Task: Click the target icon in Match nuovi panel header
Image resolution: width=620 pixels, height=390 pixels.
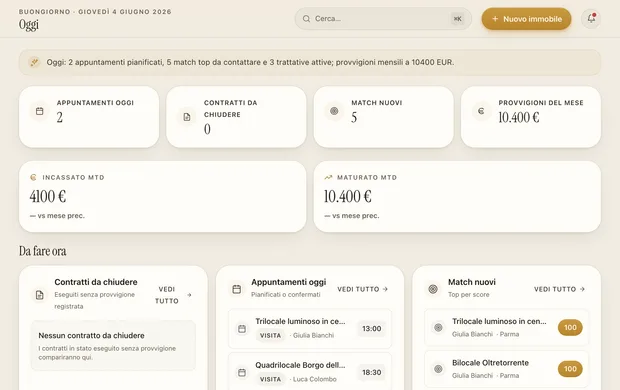Action: 433,289
